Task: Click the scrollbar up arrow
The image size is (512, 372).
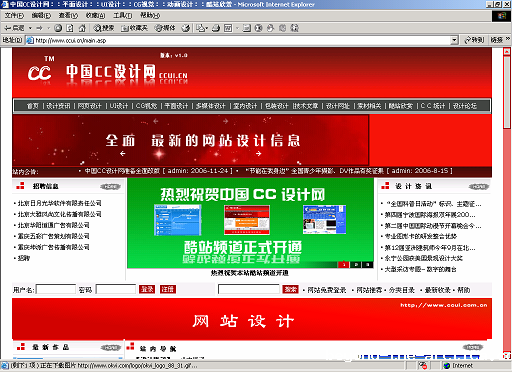Action: [507, 51]
